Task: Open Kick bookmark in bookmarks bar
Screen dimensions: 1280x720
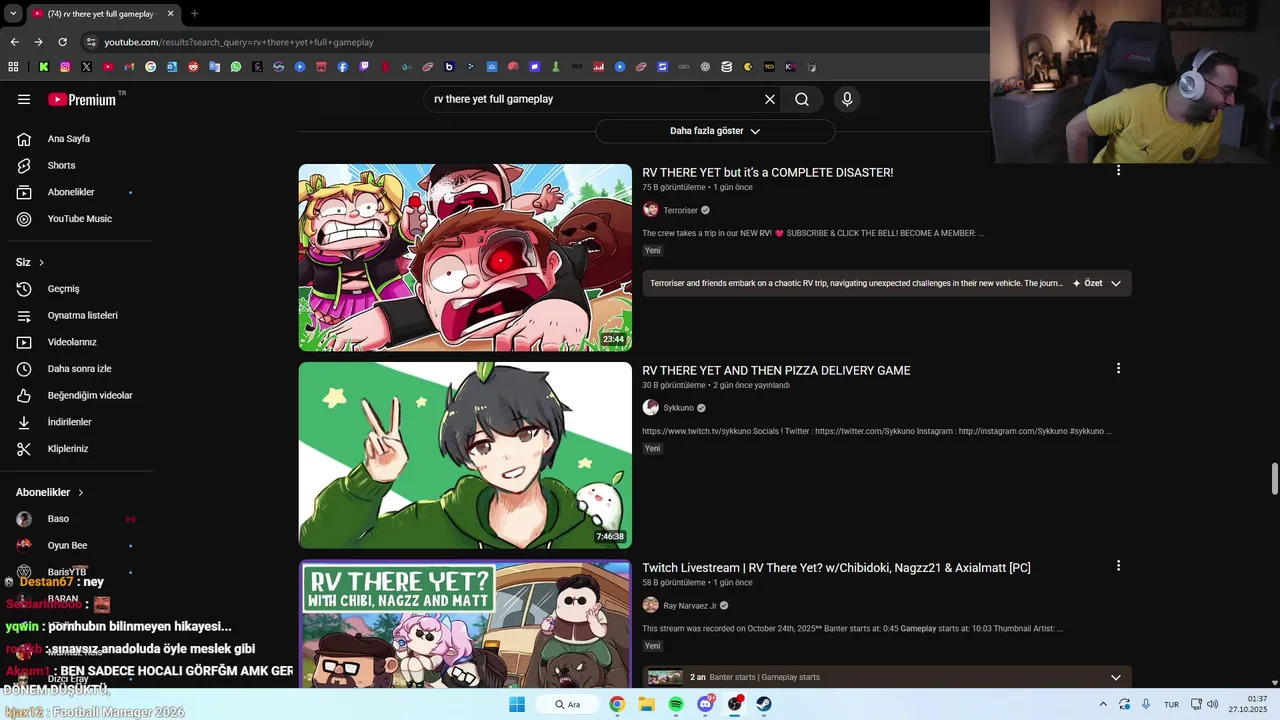Action: [x=44, y=67]
